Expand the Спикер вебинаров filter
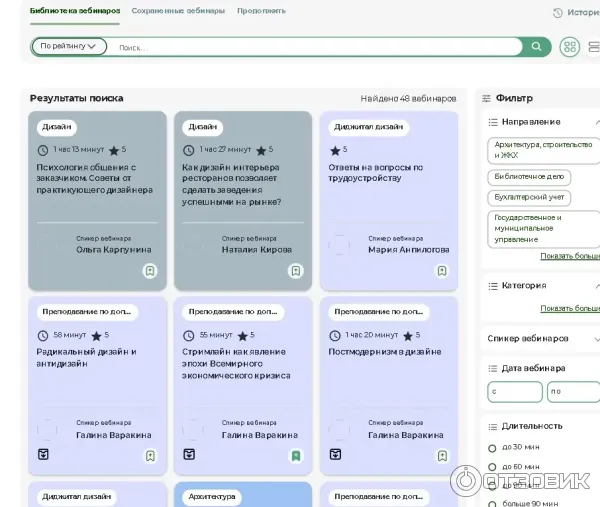The image size is (600, 507). pos(597,339)
